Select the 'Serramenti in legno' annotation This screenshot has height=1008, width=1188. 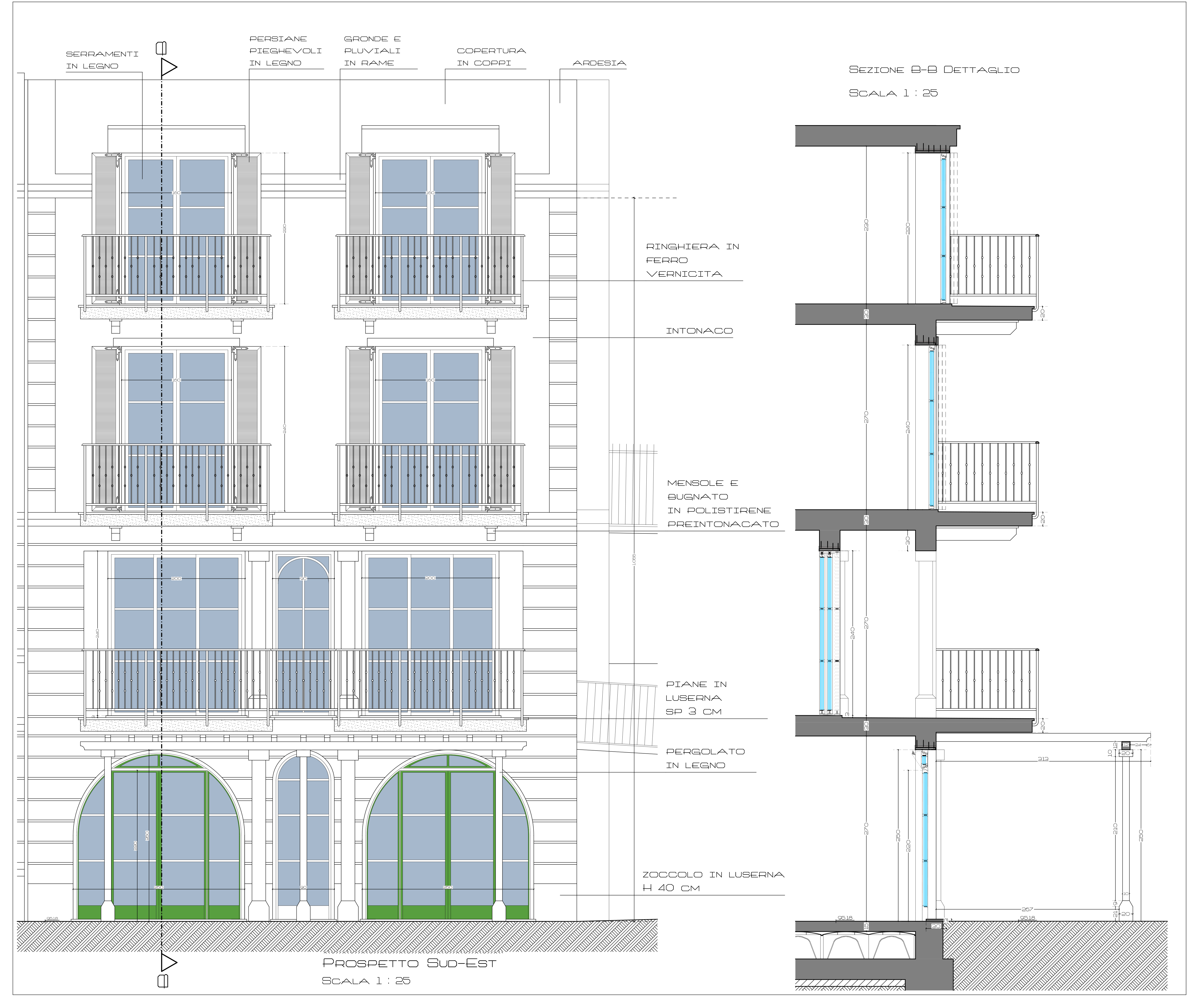102,60
